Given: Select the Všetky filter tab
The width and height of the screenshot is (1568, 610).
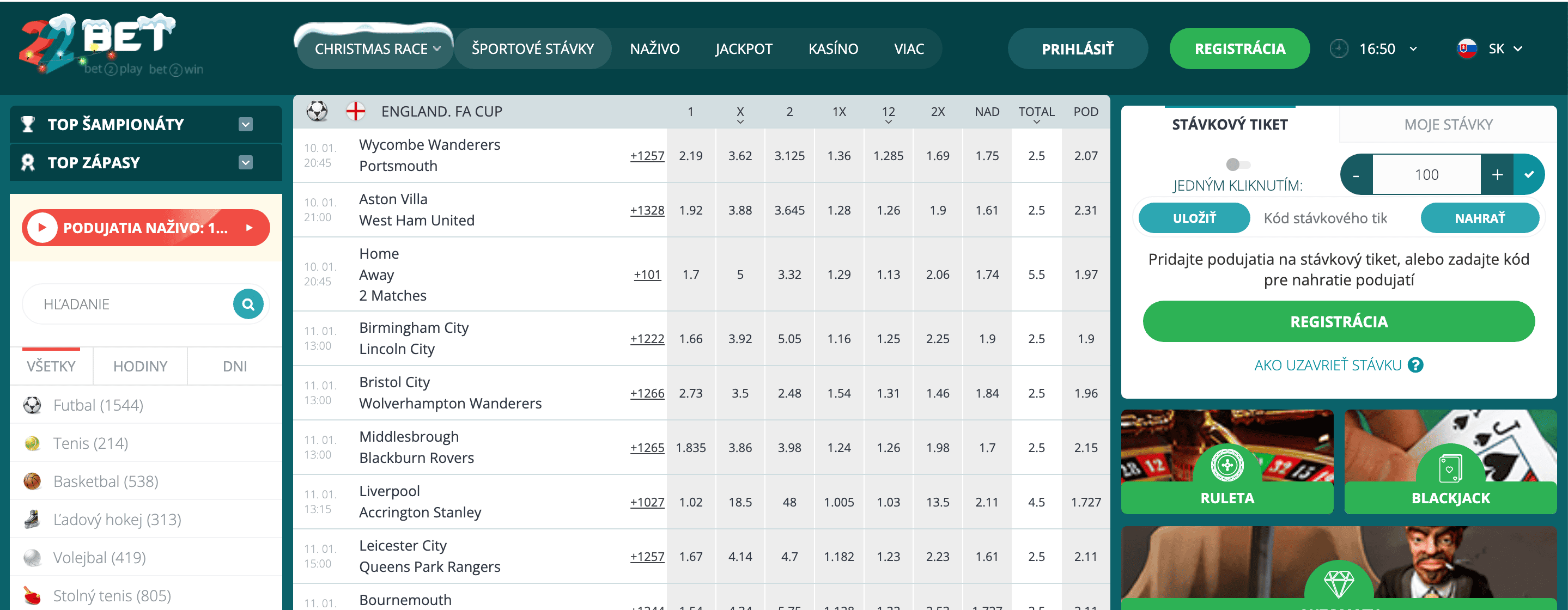Looking at the screenshot, I should pyautogui.click(x=51, y=366).
